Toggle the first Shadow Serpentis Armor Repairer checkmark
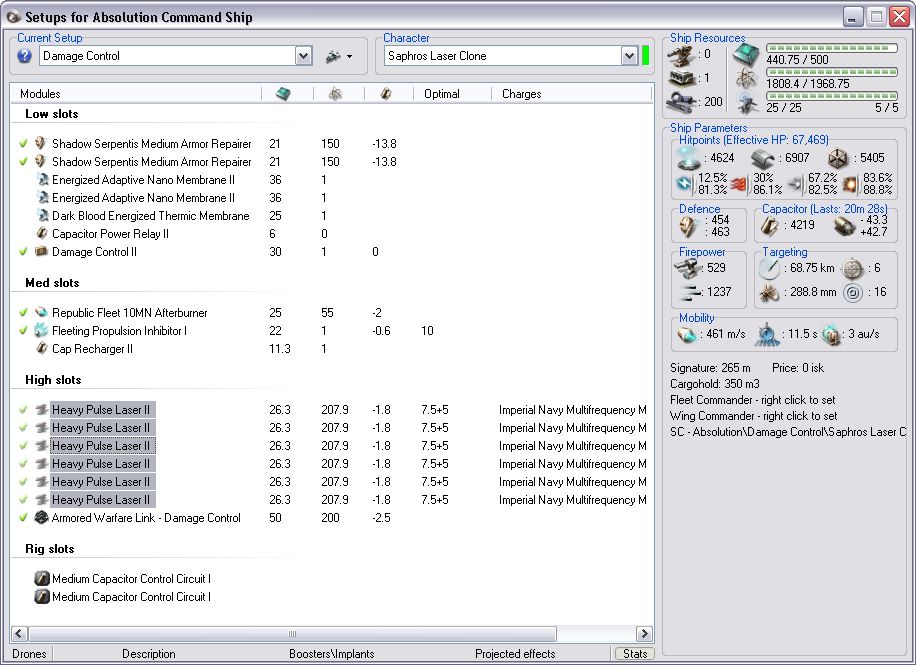The width and height of the screenshot is (916, 665). [23, 144]
